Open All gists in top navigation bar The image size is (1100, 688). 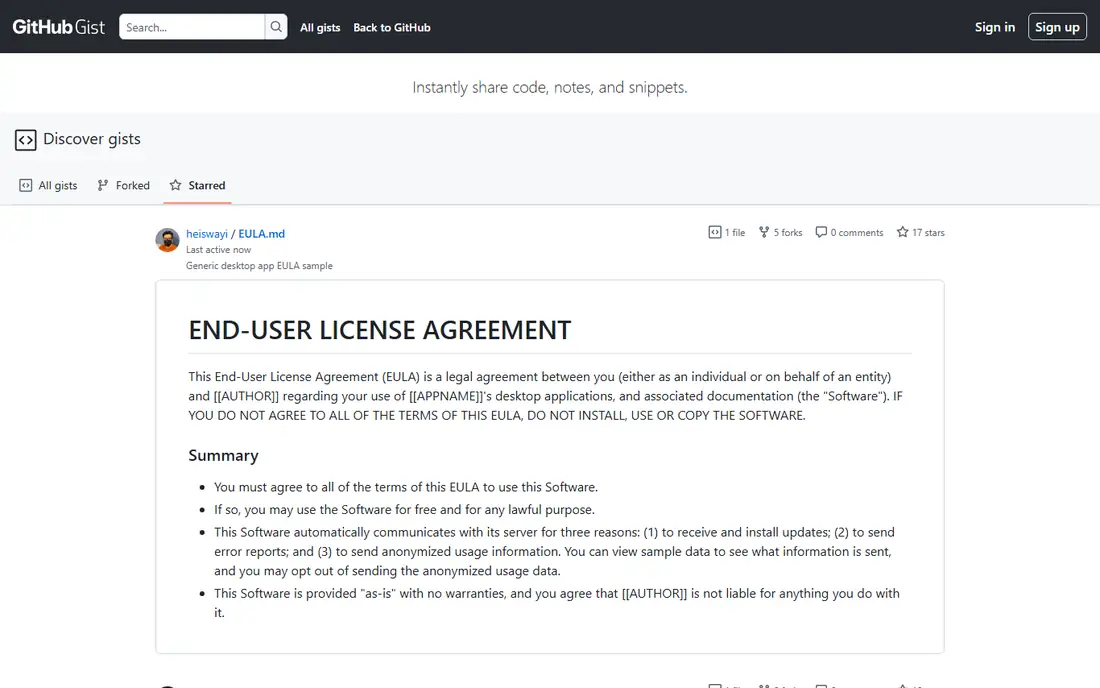point(320,27)
